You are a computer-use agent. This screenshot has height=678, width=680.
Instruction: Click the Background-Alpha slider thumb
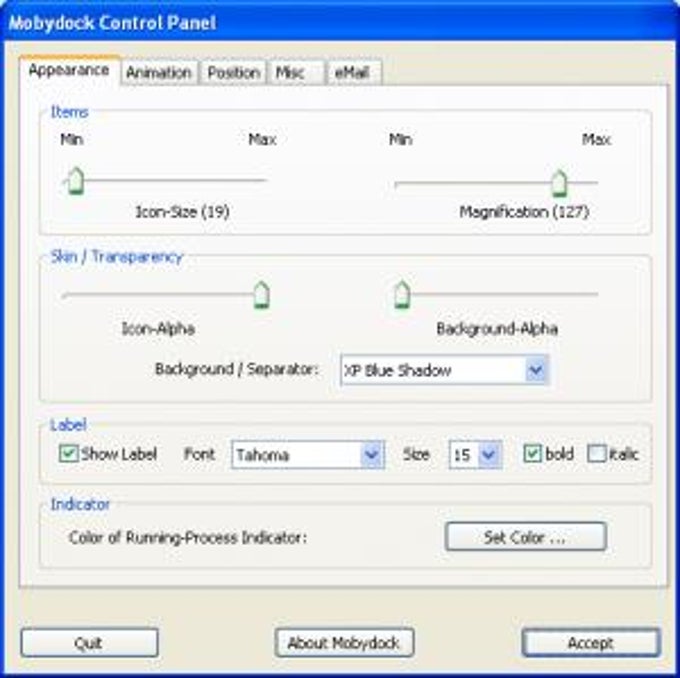(x=402, y=295)
